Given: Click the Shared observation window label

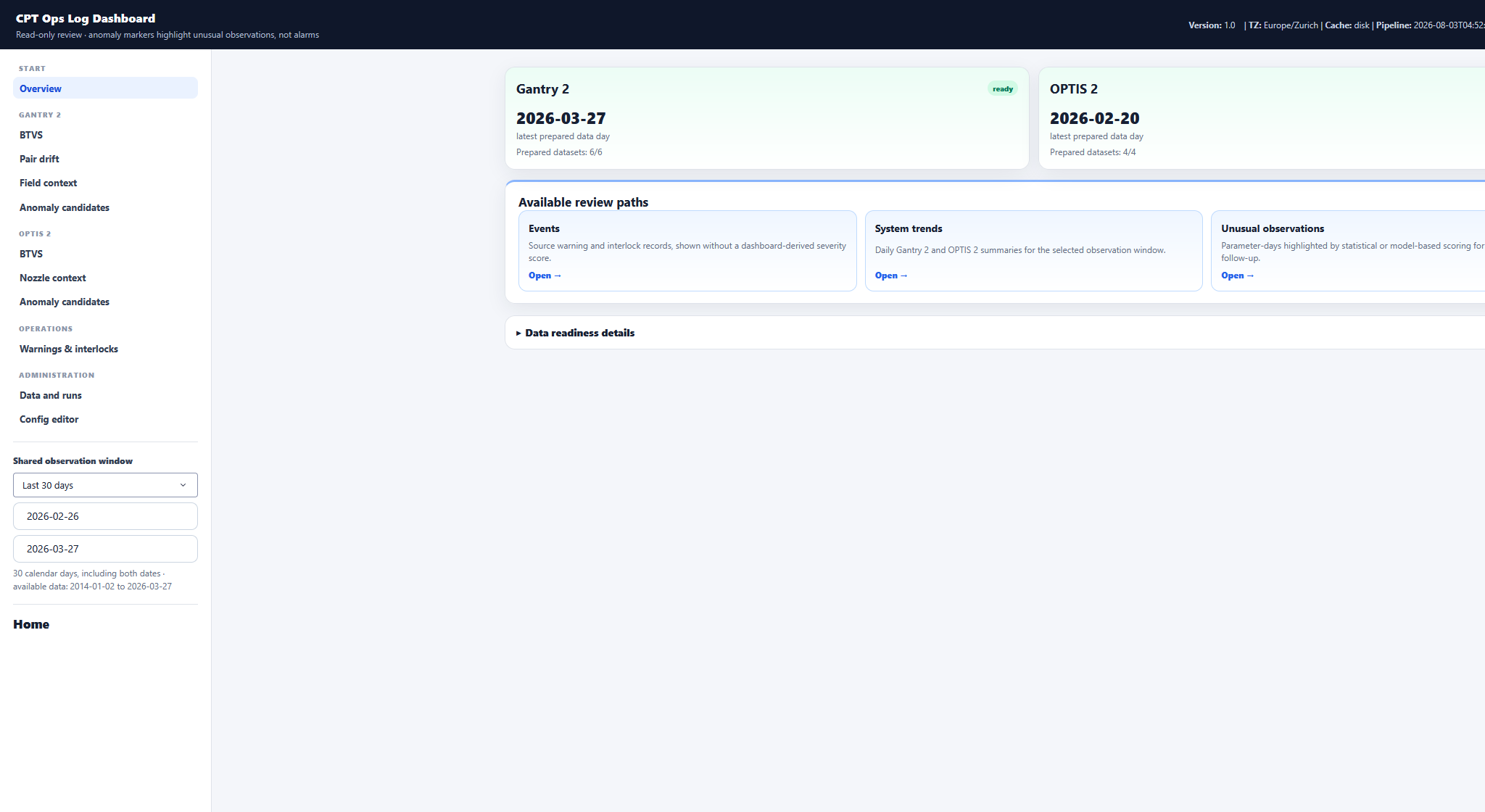Looking at the screenshot, I should (x=73, y=461).
